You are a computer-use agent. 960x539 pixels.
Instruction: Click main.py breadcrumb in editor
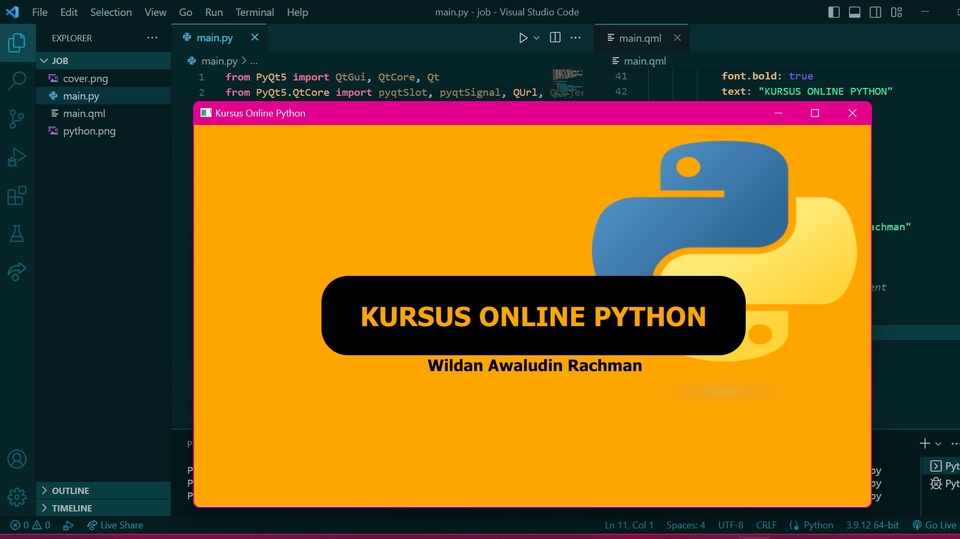212,61
